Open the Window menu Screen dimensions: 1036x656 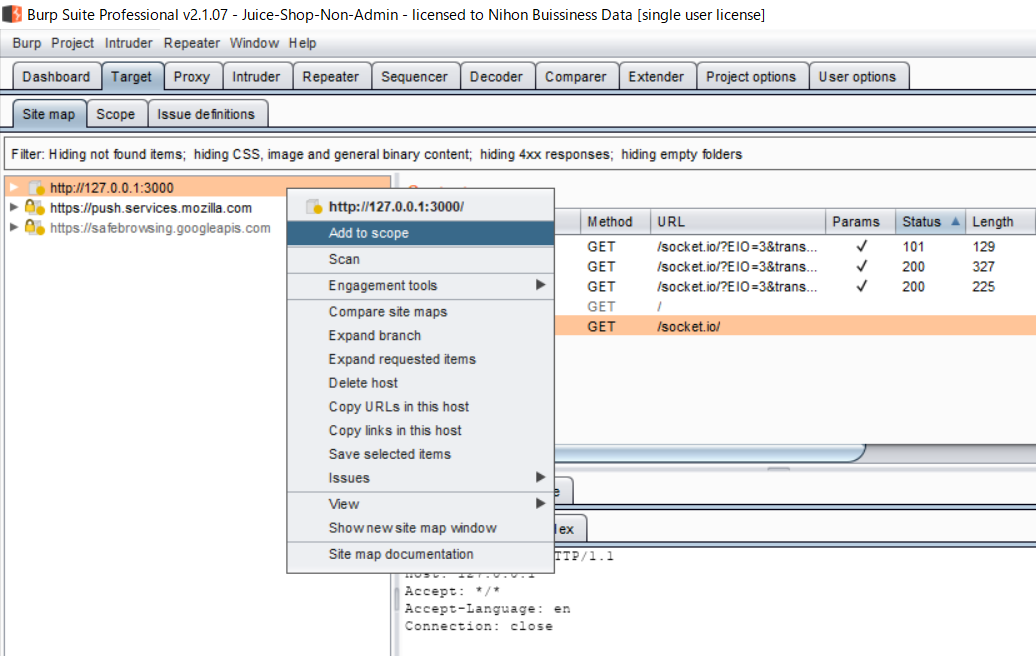(254, 43)
